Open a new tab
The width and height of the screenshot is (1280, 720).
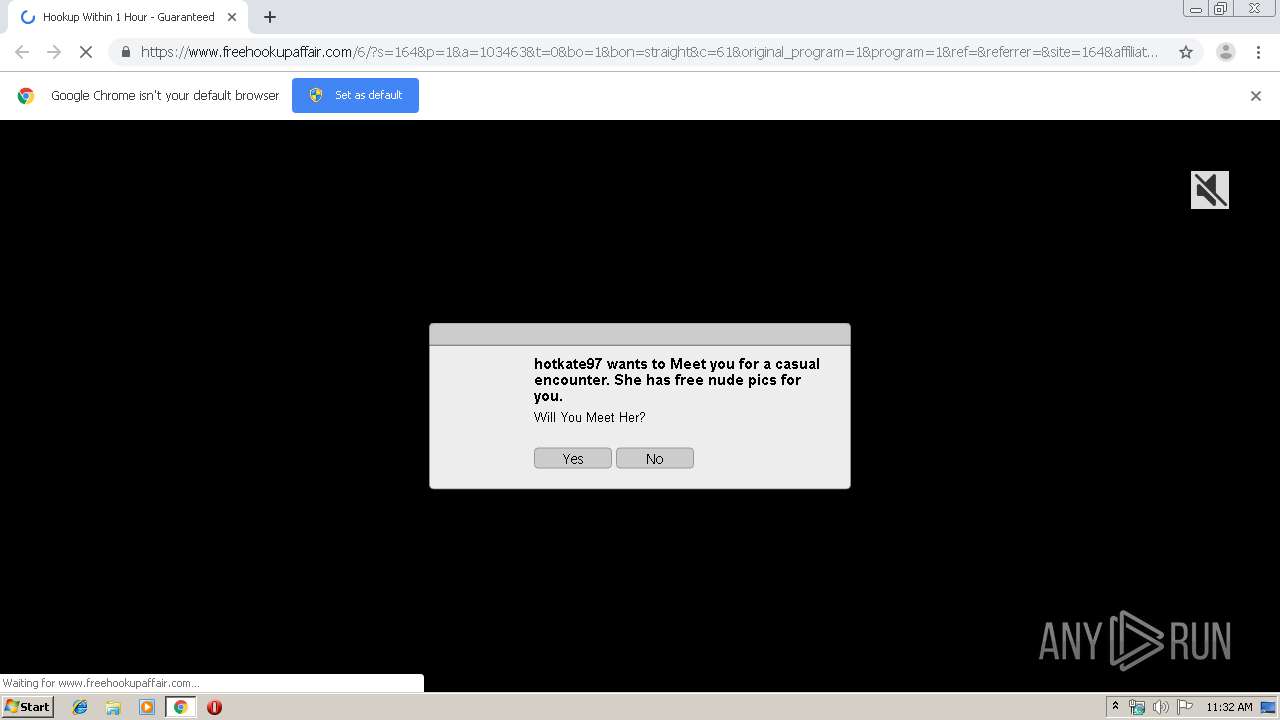[x=270, y=17]
